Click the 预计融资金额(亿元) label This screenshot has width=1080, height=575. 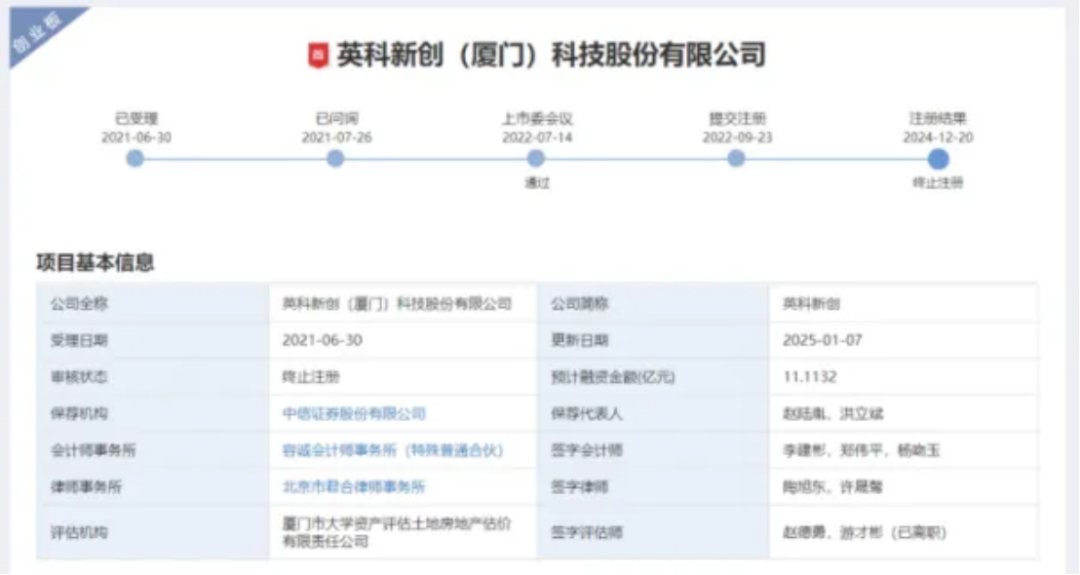click(613, 377)
